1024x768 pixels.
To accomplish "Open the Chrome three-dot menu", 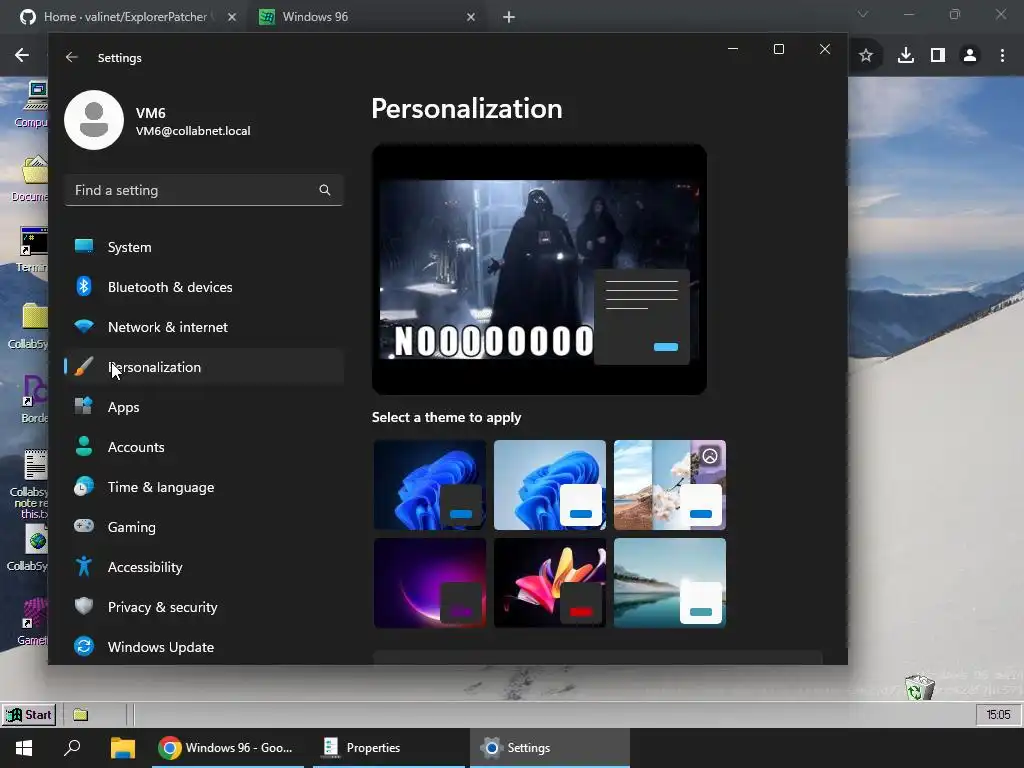I will [1002, 56].
